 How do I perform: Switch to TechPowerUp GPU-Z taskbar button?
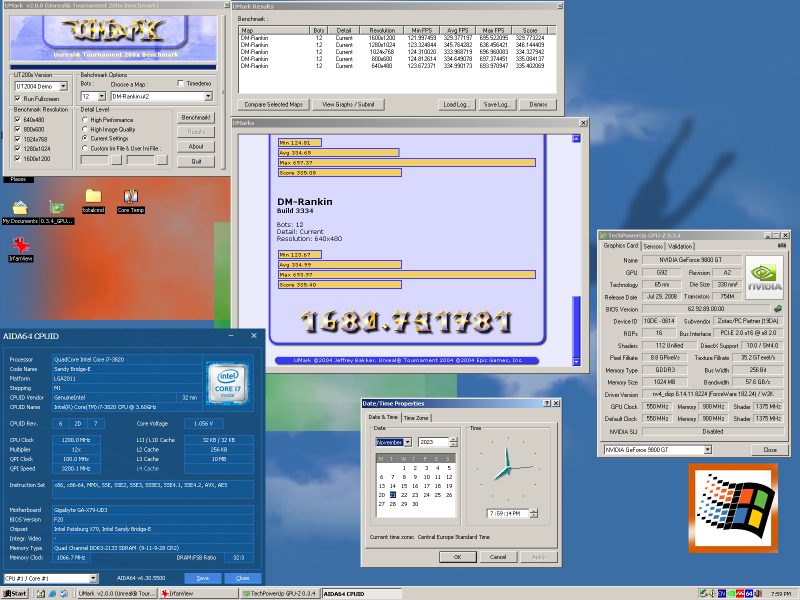(280, 593)
